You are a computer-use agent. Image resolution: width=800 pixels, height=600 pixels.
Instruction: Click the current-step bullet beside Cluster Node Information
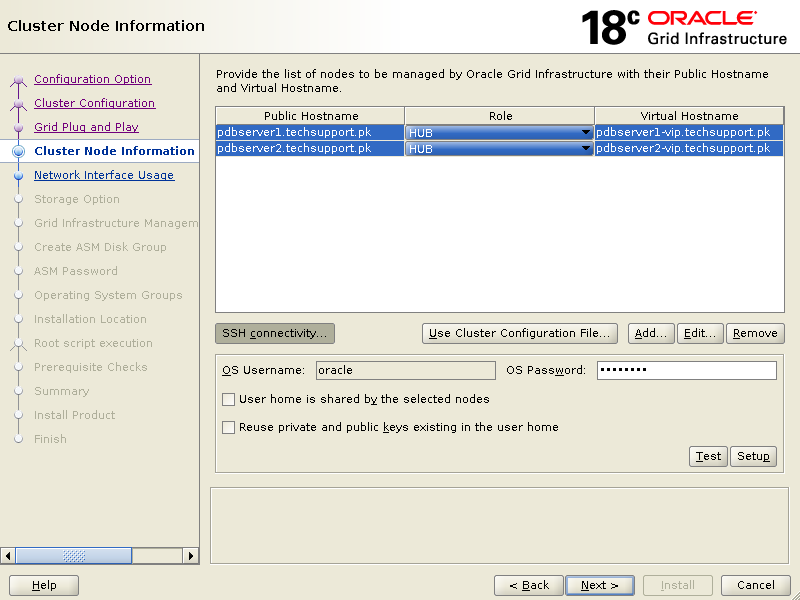[18, 151]
